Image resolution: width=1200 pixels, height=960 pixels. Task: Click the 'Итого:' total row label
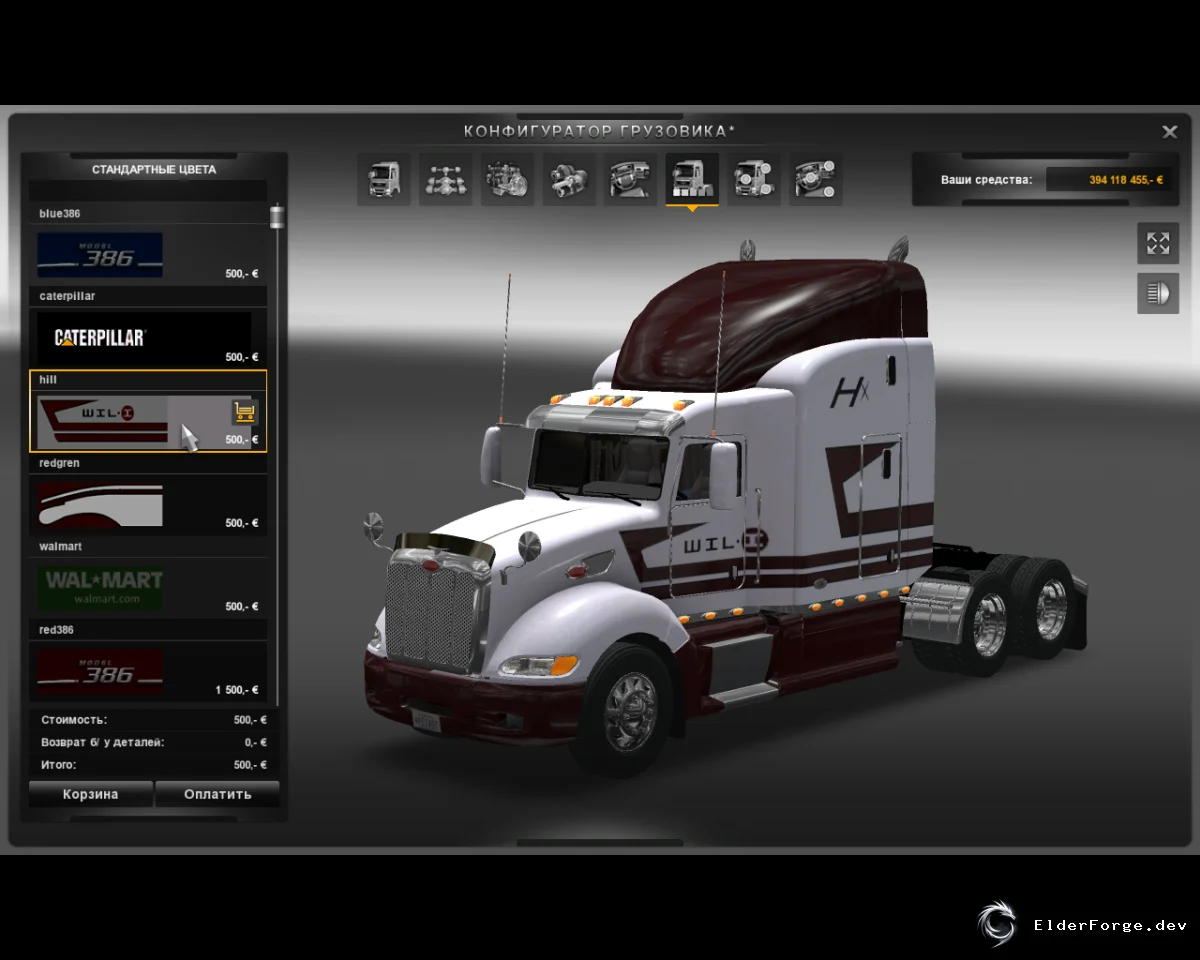click(58, 765)
